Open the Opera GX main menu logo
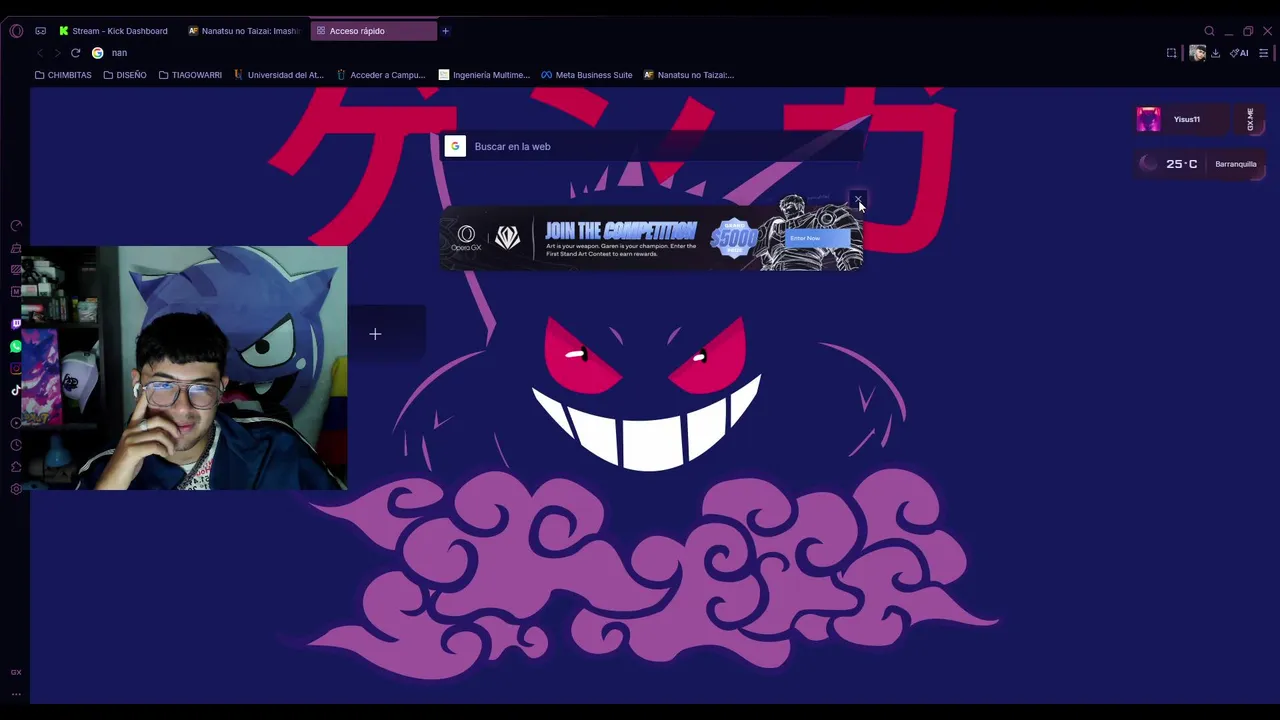1280x720 pixels. (16, 31)
